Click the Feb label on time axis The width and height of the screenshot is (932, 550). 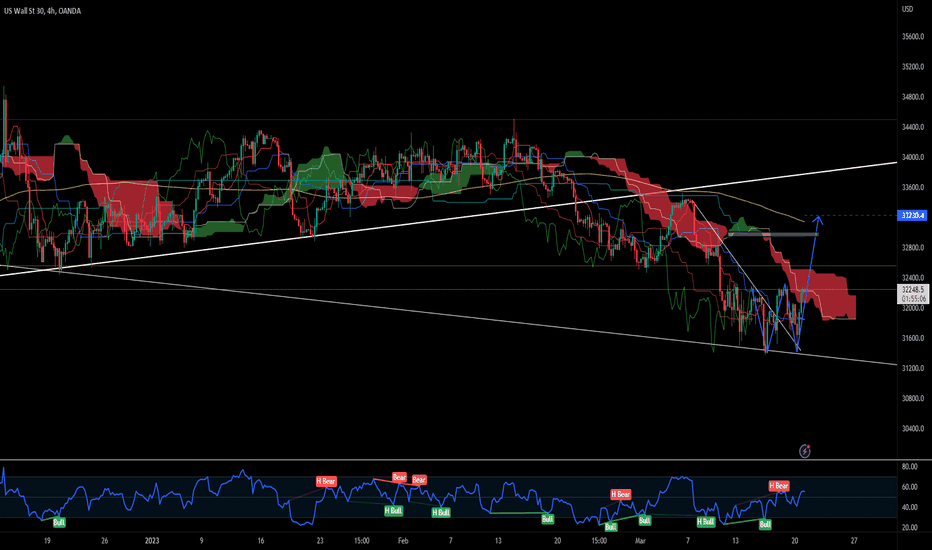403,540
